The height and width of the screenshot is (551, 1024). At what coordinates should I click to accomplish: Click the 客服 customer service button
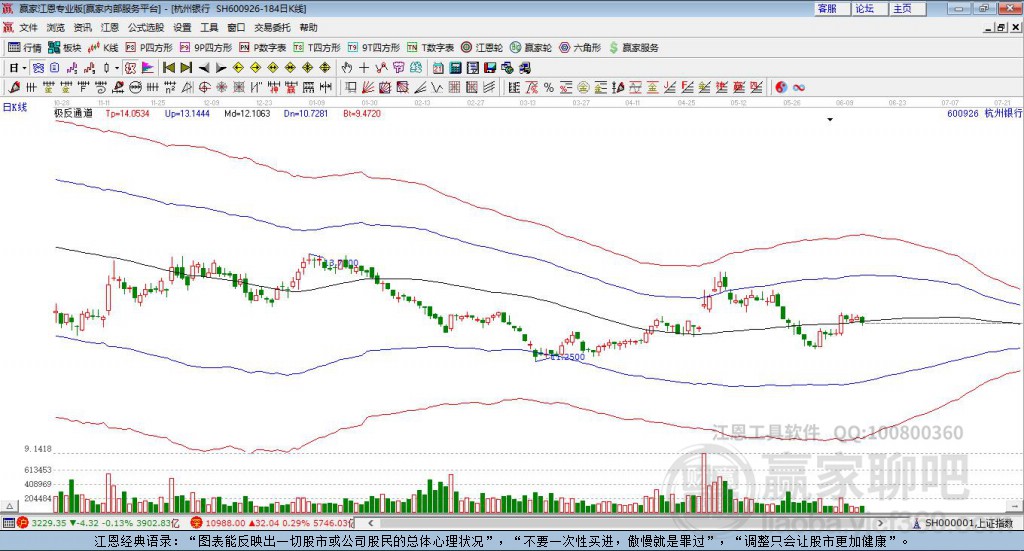[832, 8]
